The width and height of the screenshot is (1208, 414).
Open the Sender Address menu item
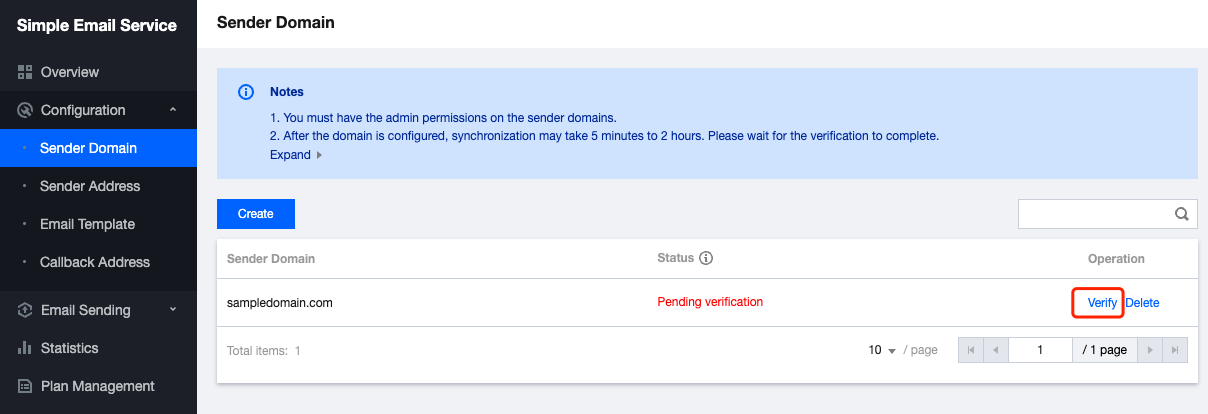(x=90, y=186)
